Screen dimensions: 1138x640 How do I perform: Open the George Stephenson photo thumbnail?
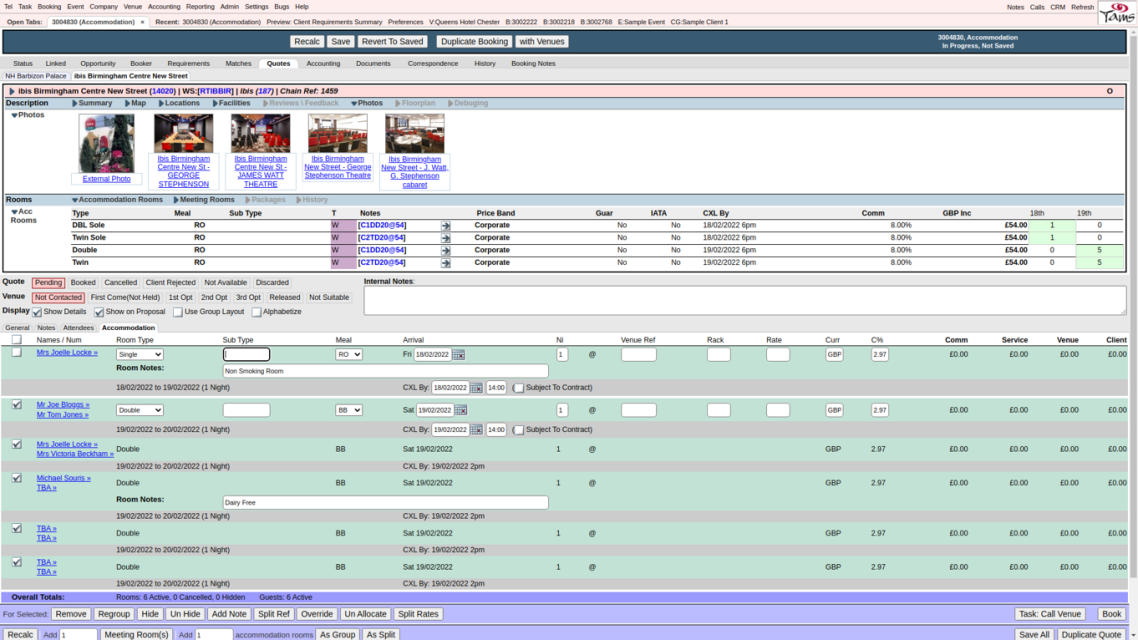[x=183, y=133]
